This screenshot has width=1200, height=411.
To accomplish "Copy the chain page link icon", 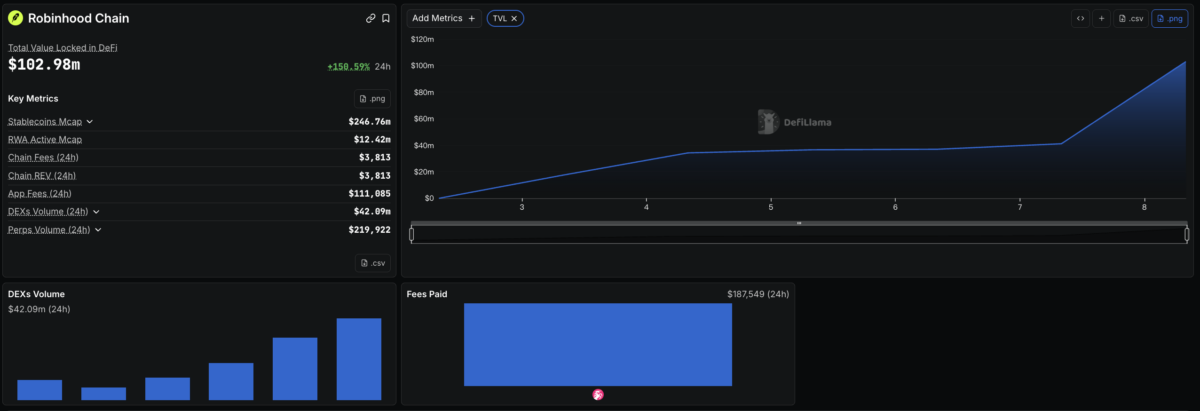I will (371, 18).
